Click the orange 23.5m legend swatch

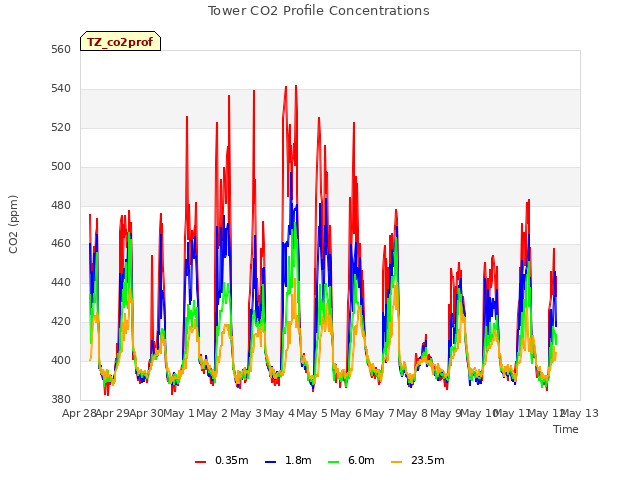click(x=396, y=461)
